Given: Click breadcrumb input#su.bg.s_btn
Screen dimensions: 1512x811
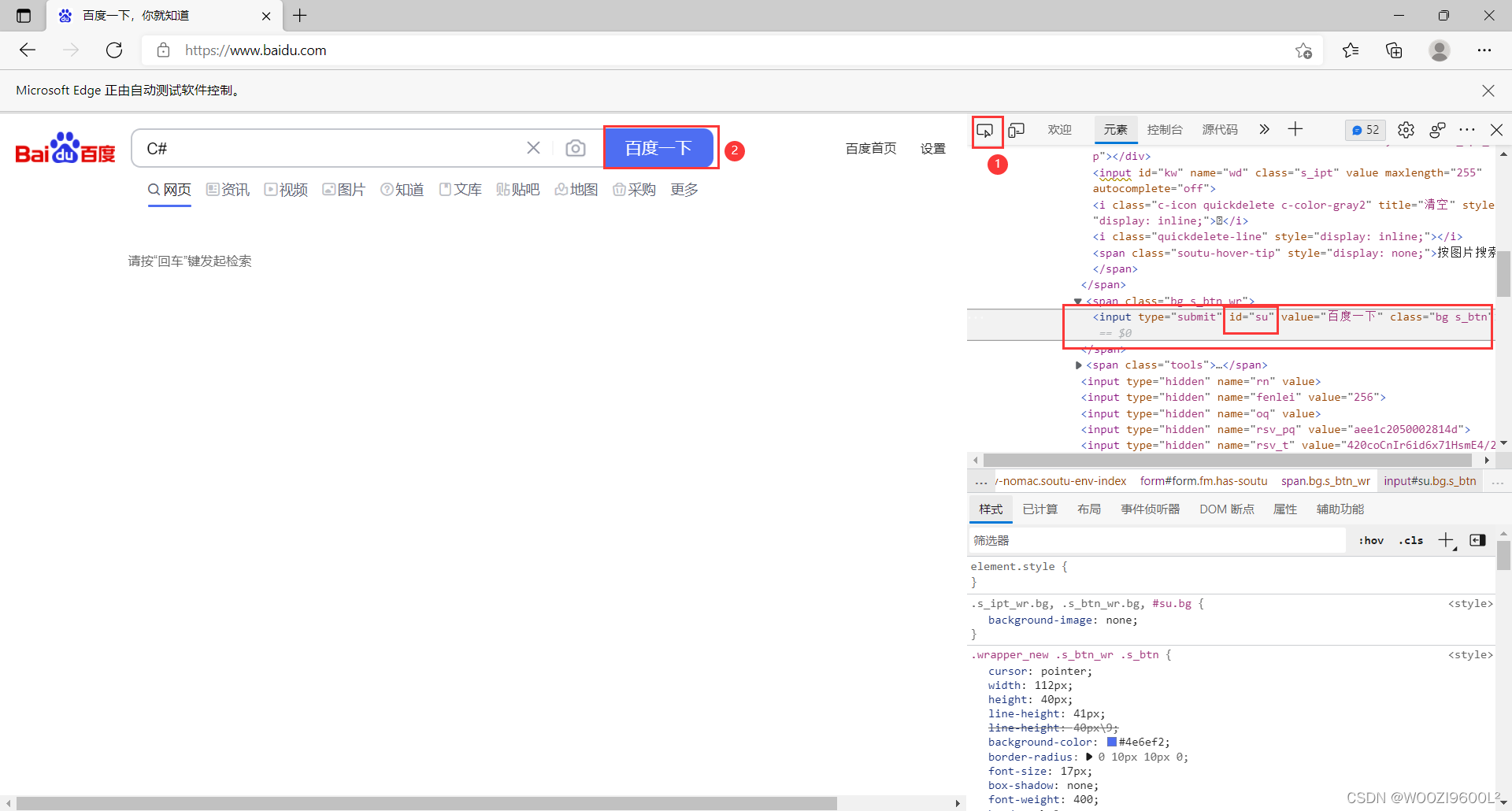Looking at the screenshot, I should (1430, 481).
